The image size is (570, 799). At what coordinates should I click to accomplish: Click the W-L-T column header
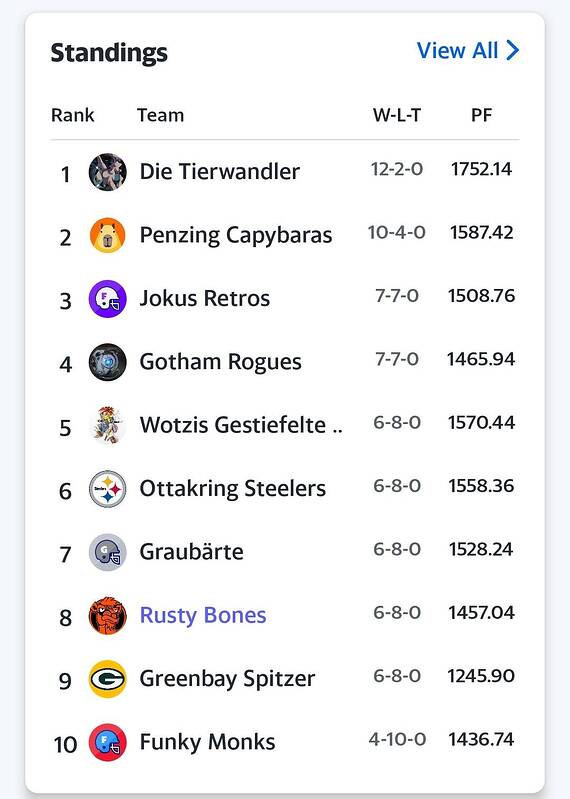tap(397, 115)
